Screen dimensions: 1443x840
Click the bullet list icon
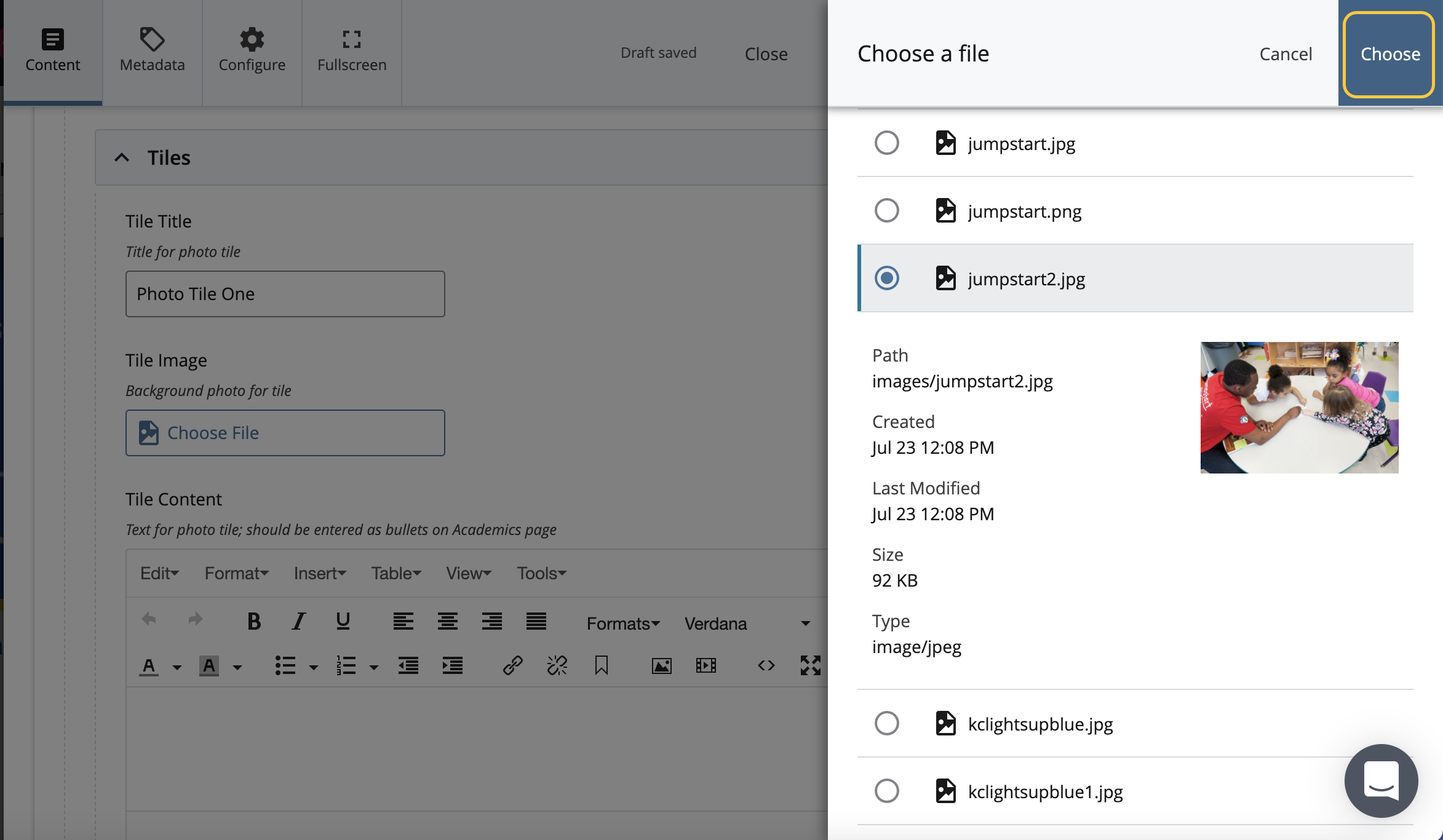tap(285, 666)
